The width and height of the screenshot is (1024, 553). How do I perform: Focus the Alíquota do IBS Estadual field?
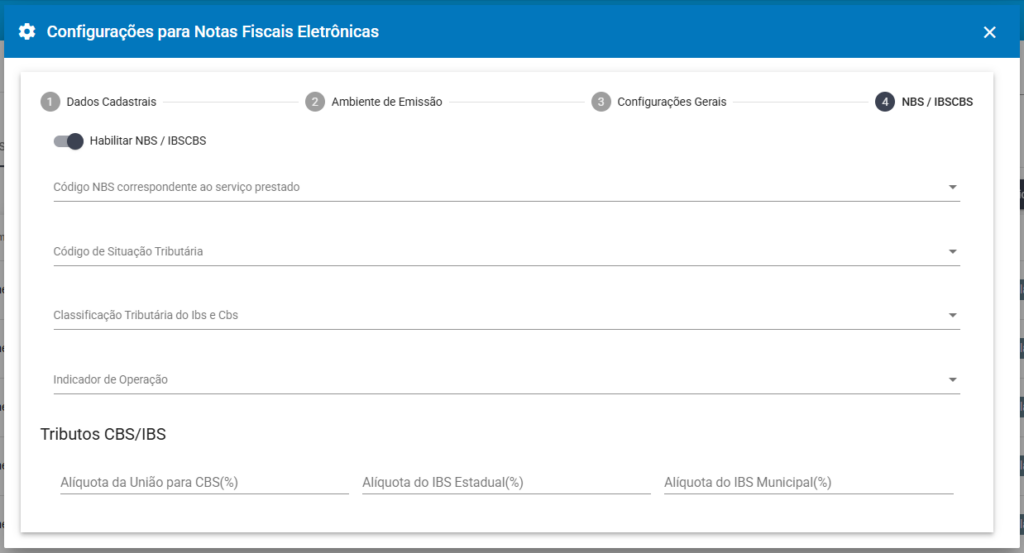pyautogui.click(x=506, y=482)
